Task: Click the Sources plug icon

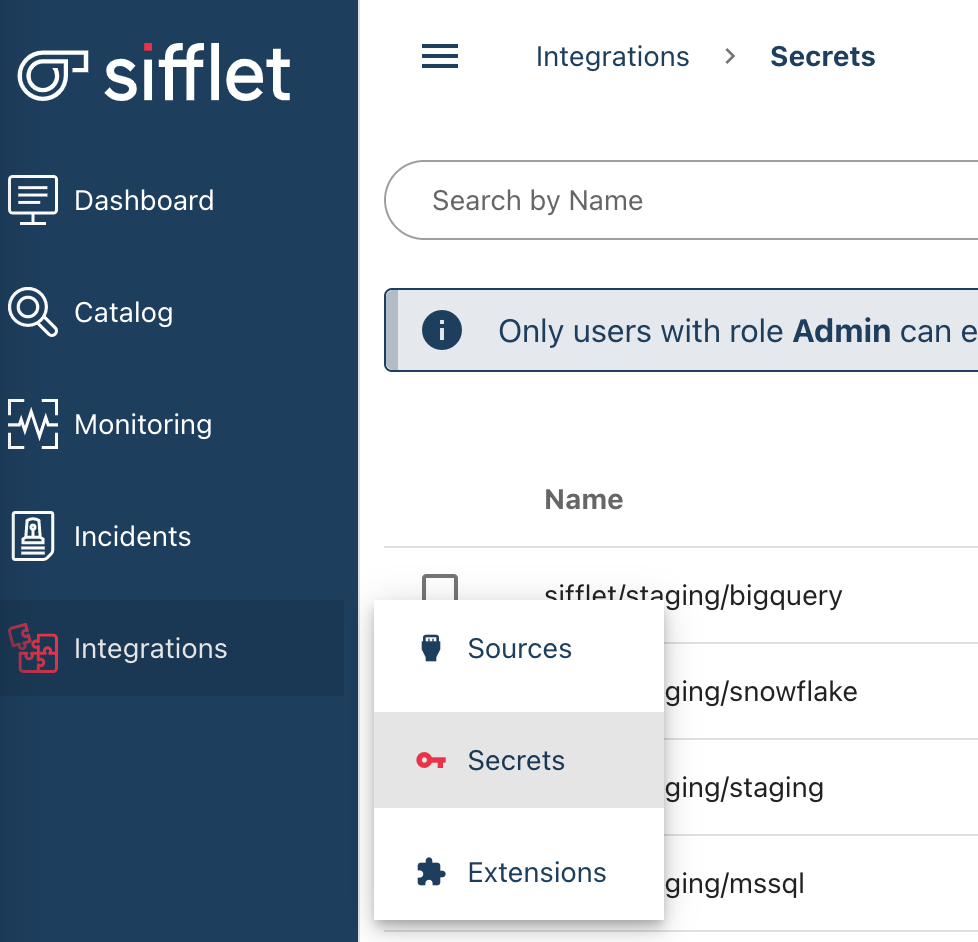Action: (430, 648)
